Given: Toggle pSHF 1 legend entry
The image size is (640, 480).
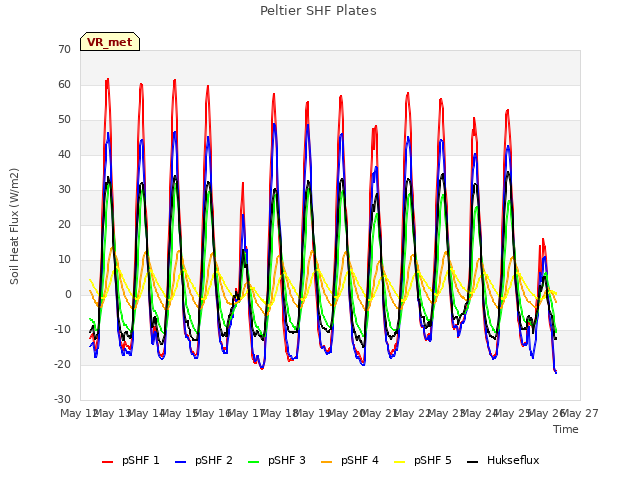Looking at the screenshot, I should point(131,460).
